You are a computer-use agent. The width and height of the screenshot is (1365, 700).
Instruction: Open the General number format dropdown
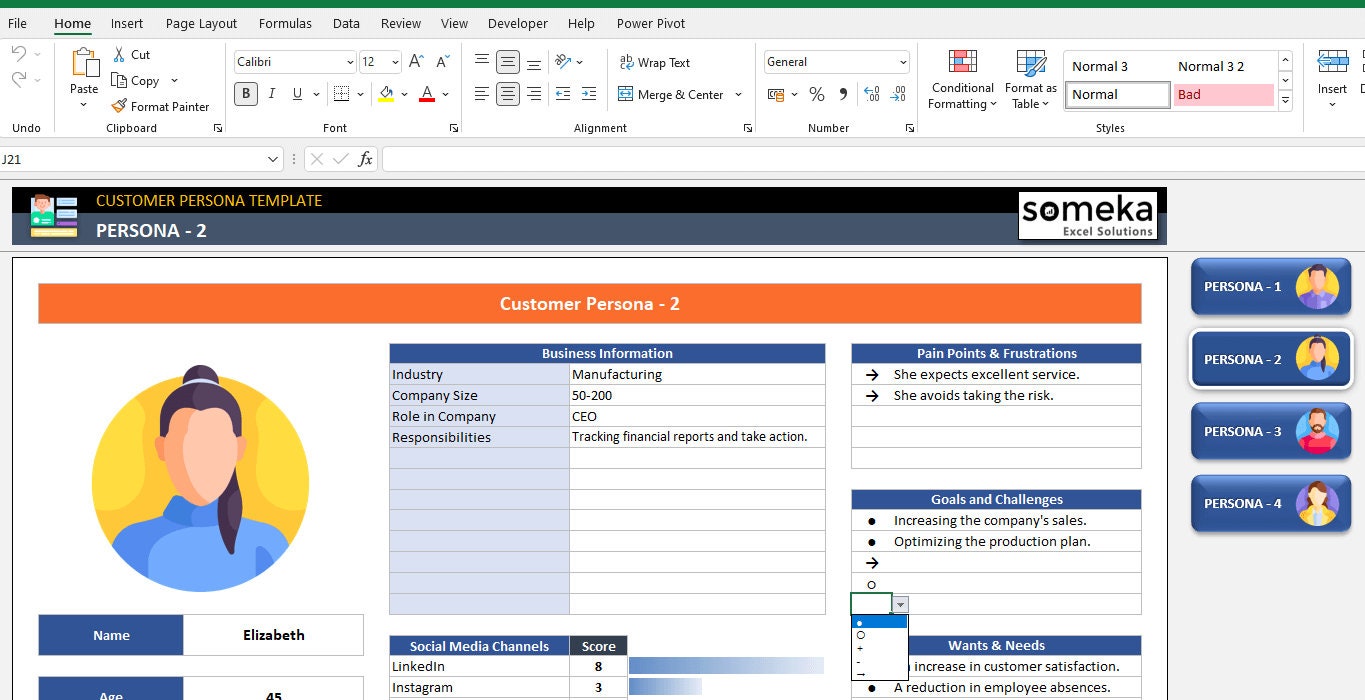click(903, 61)
